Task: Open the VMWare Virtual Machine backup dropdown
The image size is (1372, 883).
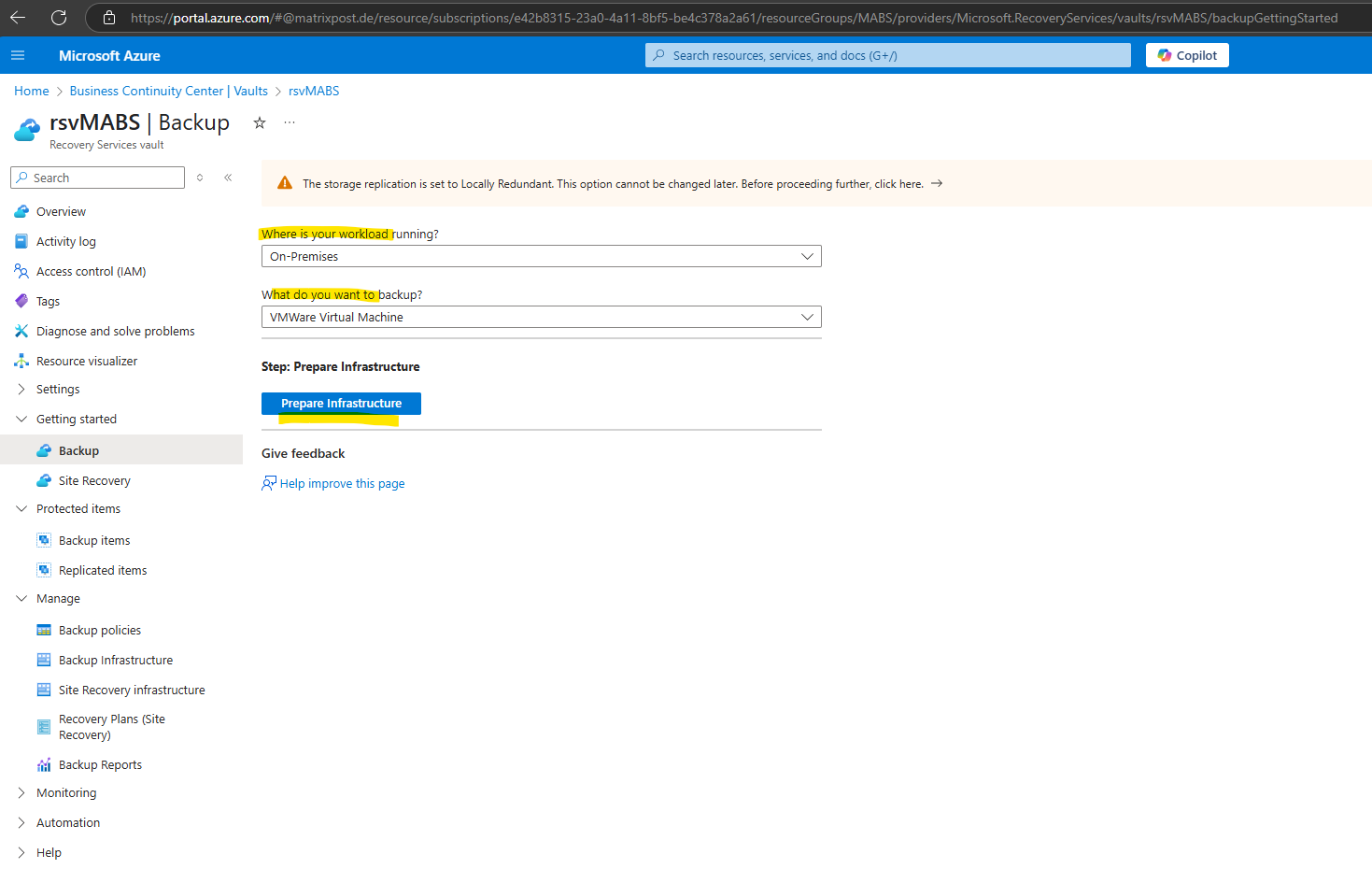Action: tap(542, 317)
